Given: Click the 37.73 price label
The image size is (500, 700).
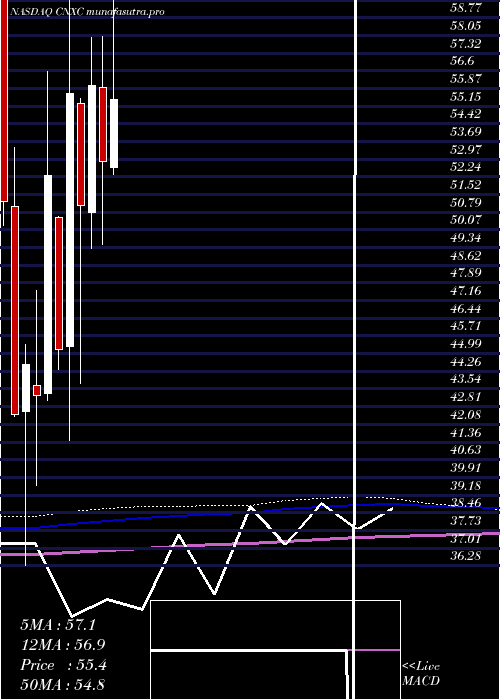Looking at the screenshot, I should 466,521.
